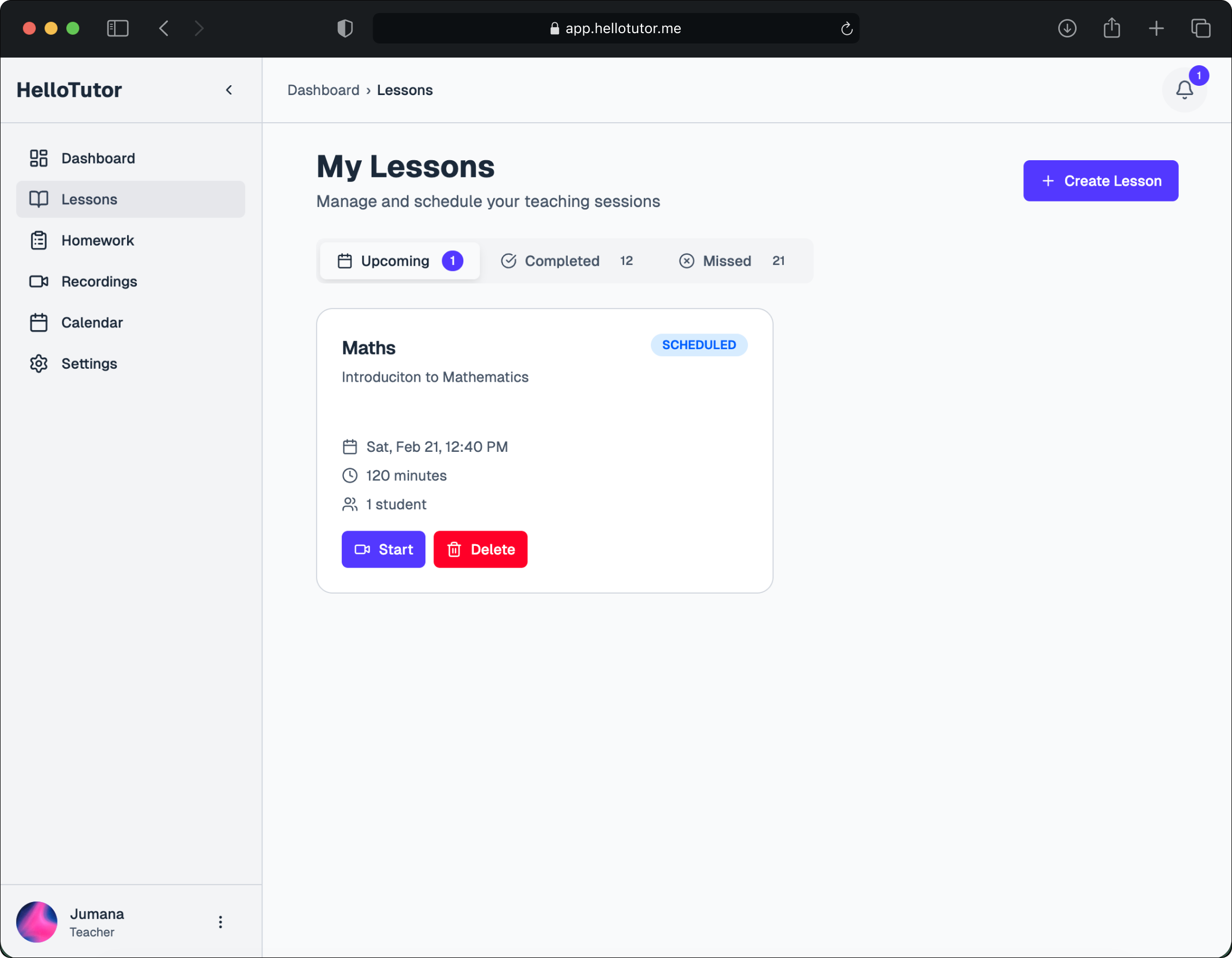This screenshot has width=1232, height=958.
Task: Delete the Maths lesson
Action: (x=480, y=549)
